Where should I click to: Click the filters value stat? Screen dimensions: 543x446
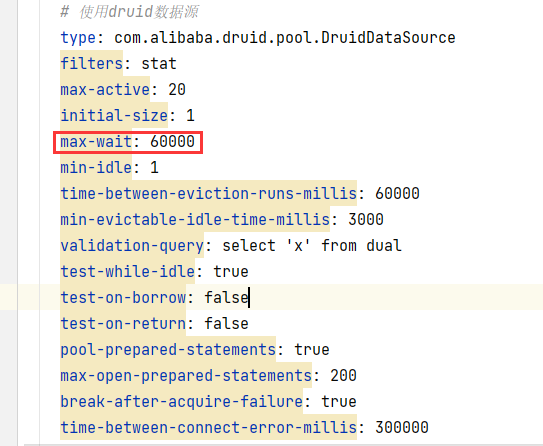click(159, 64)
